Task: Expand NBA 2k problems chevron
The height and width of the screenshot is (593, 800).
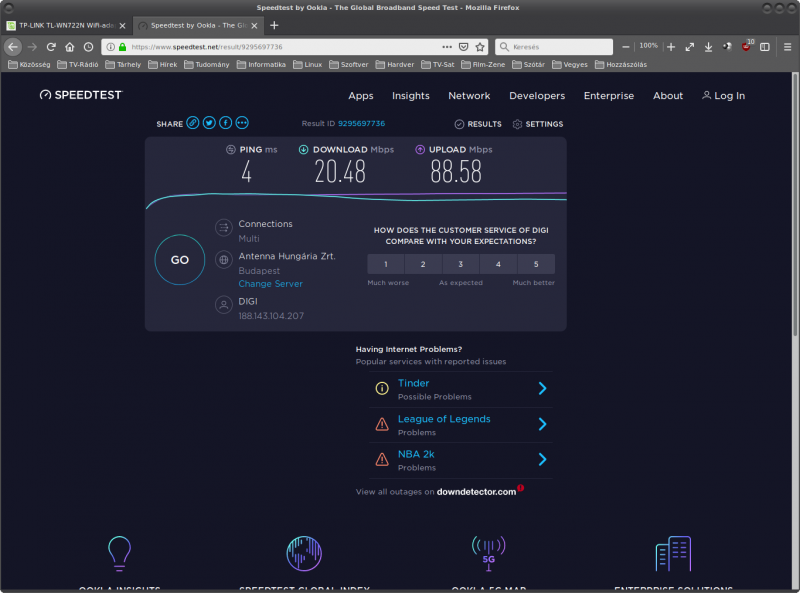Action: (542, 459)
